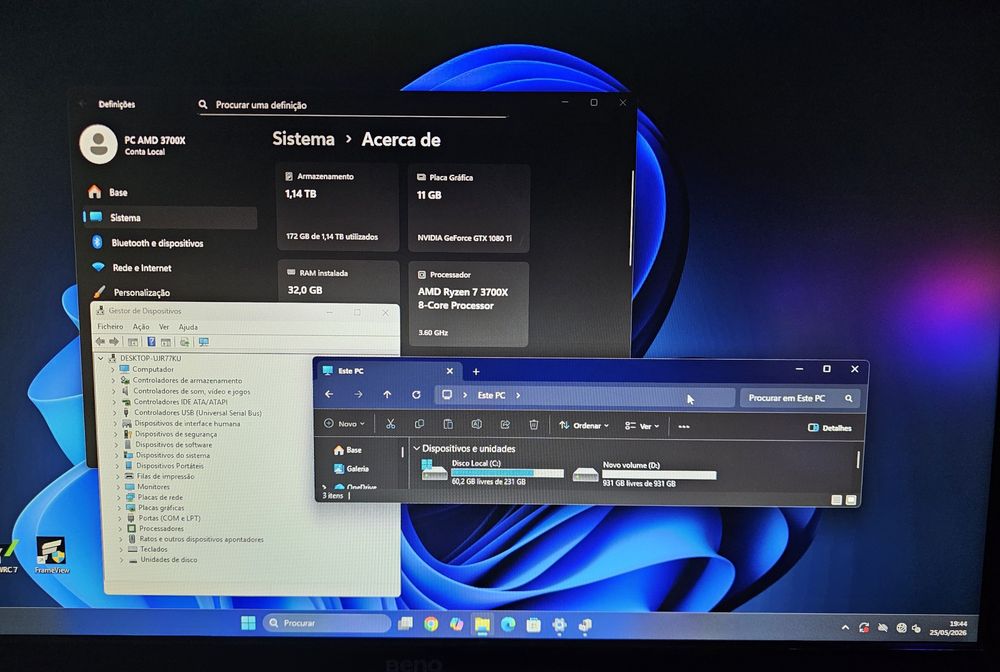
Task: Open the Ficheiro menu in Device Manager
Action: (110, 326)
